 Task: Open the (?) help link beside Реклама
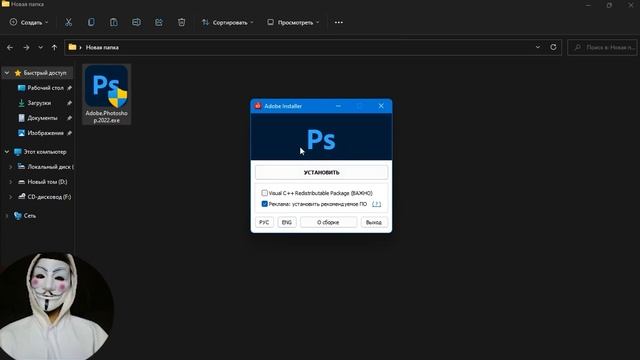[x=376, y=204]
